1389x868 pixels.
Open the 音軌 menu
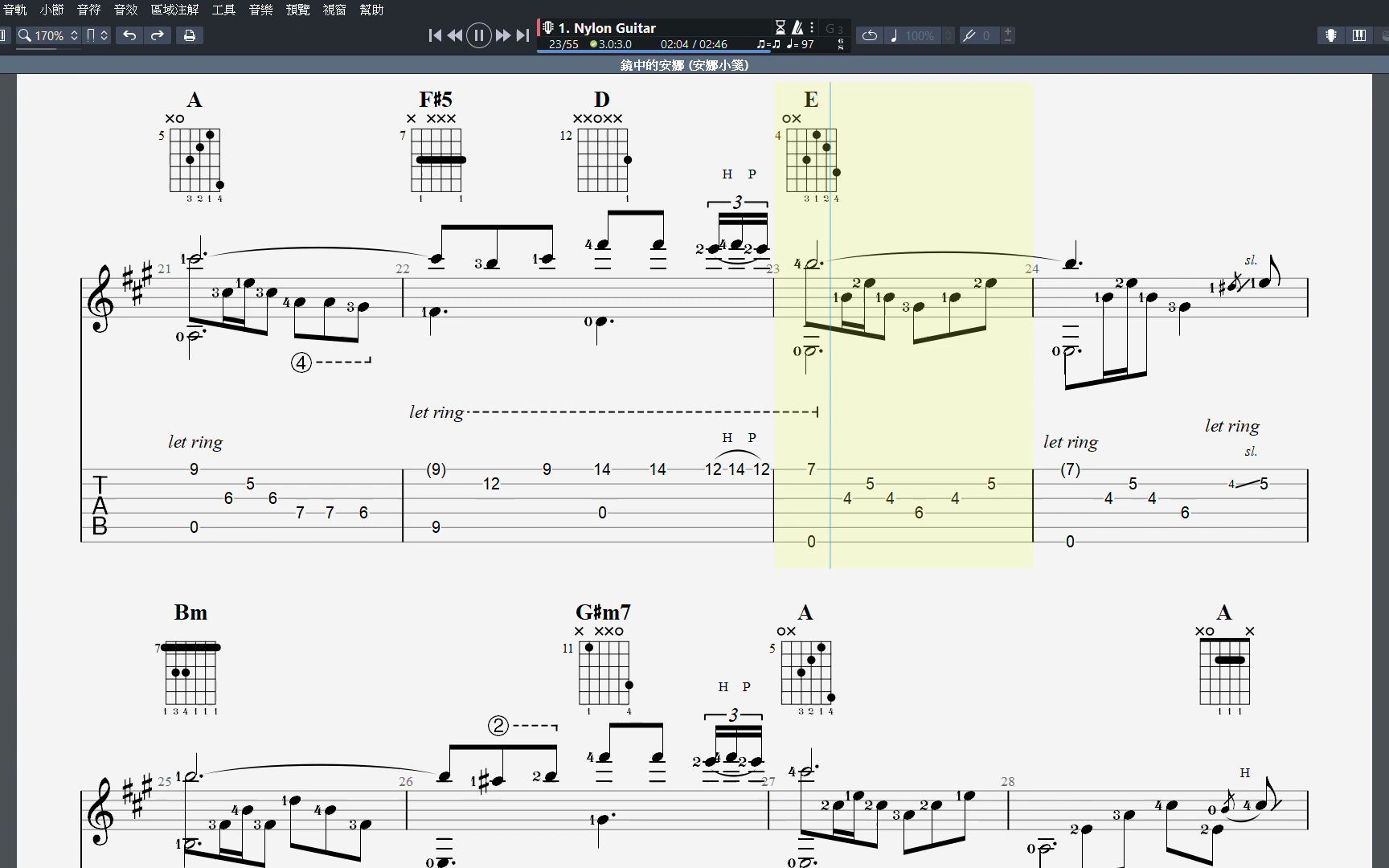click(x=15, y=10)
